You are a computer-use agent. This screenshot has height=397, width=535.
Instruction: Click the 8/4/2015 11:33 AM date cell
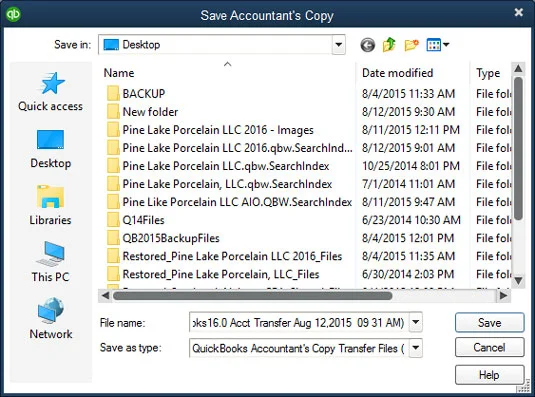tap(408, 93)
